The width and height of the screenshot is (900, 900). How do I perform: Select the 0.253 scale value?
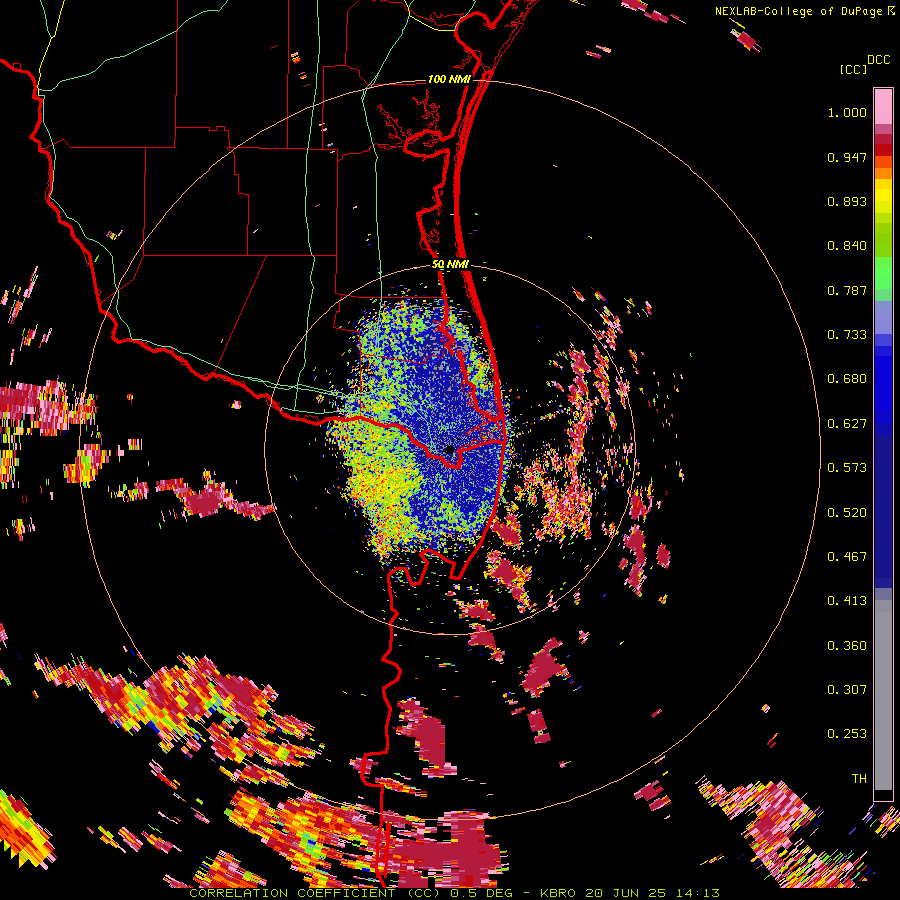(x=847, y=734)
